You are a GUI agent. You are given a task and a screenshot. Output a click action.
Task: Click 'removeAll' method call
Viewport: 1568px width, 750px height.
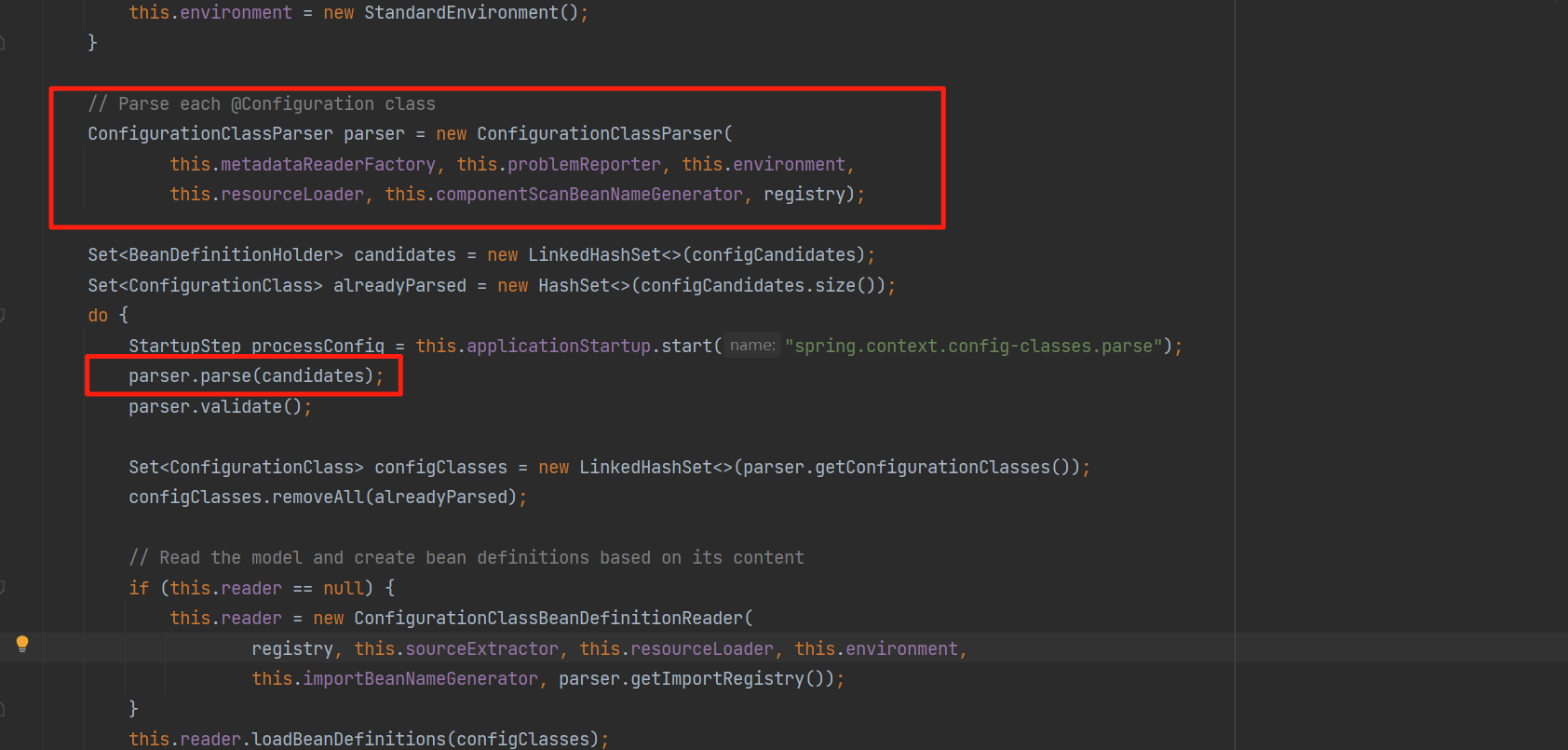[318, 498]
